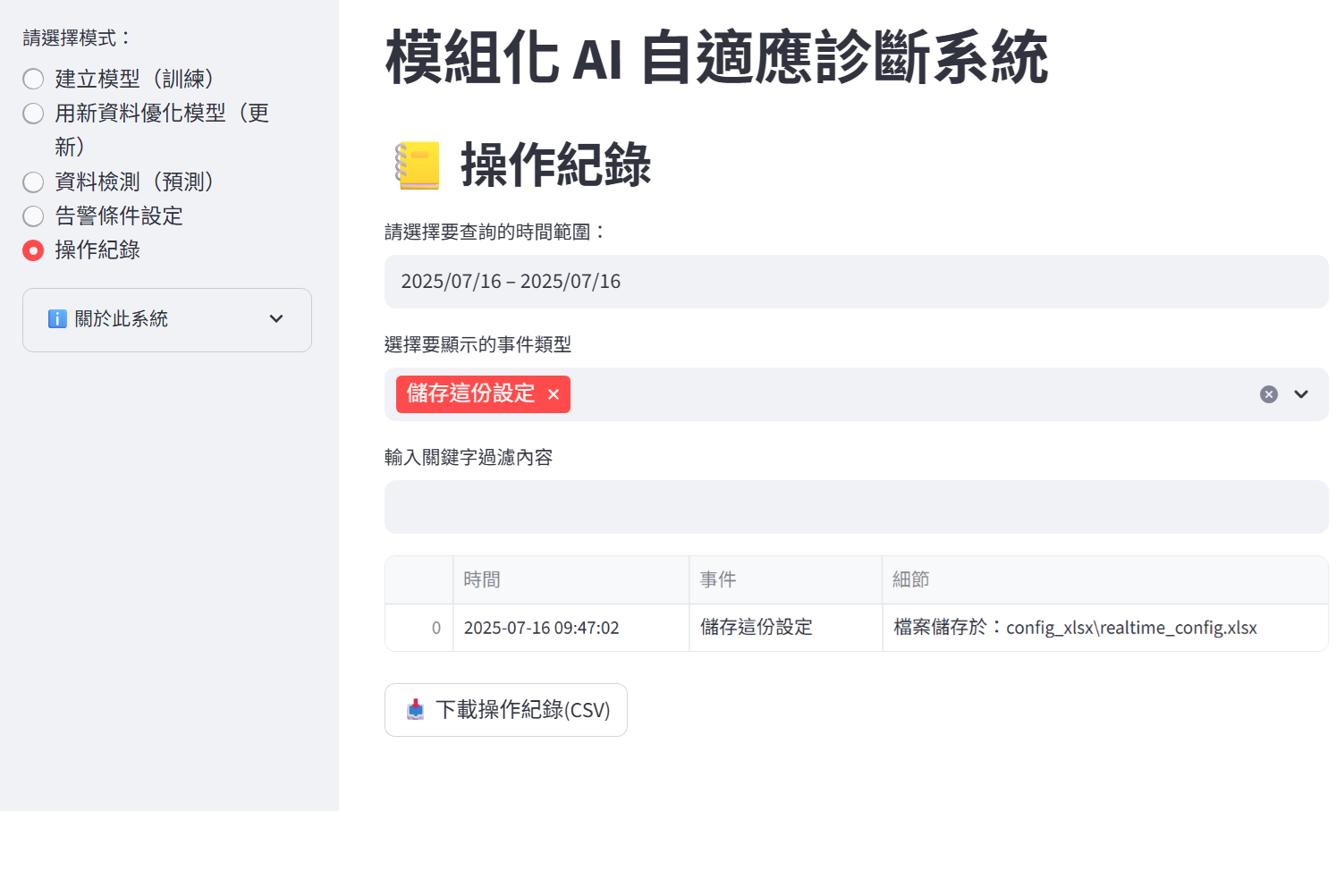
Task: Select 建立模型（訓練）radio option
Action: click(x=33, y=80)
